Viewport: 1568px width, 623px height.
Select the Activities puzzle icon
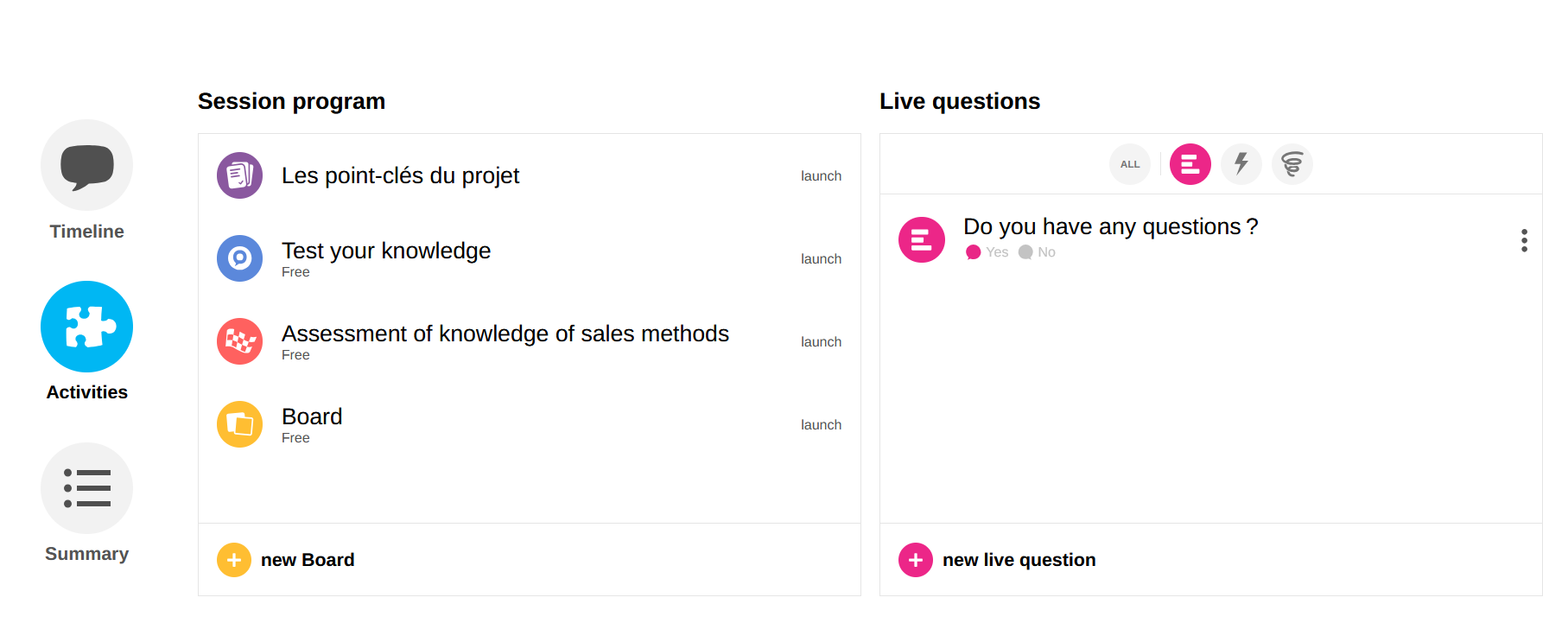pos(86,327)
